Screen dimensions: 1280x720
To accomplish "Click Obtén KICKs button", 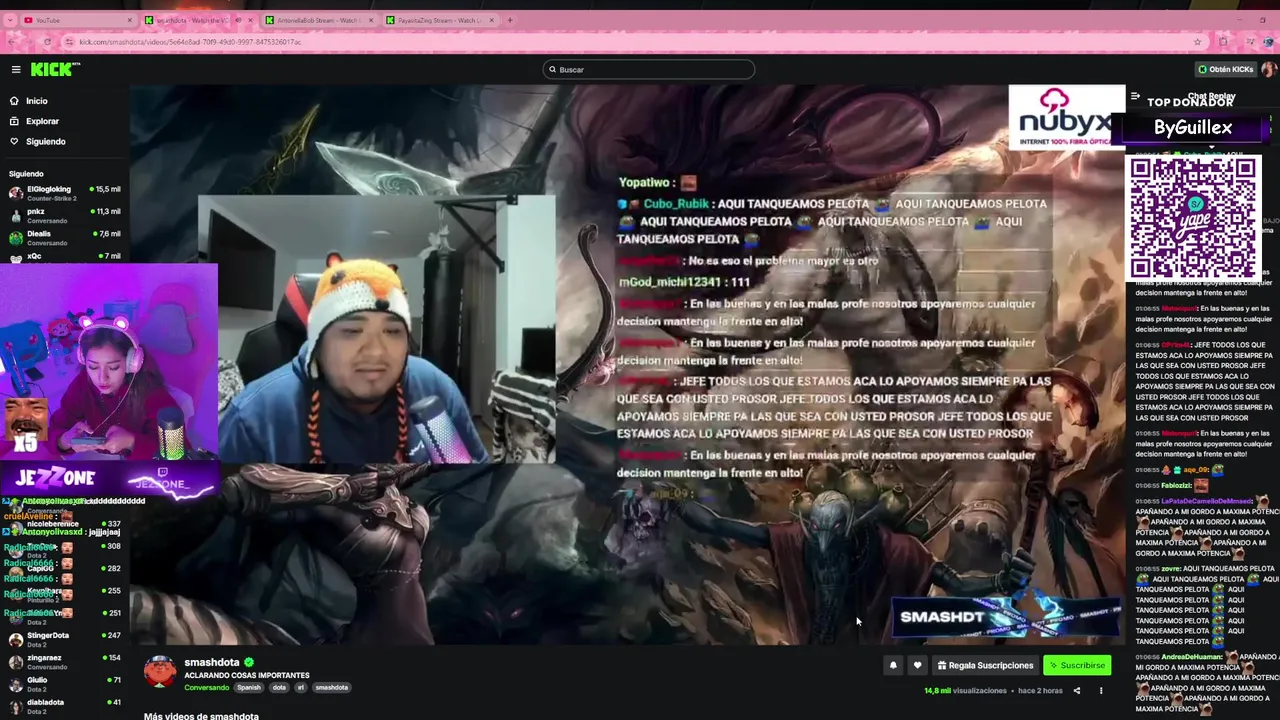I will click(1225, 69).
